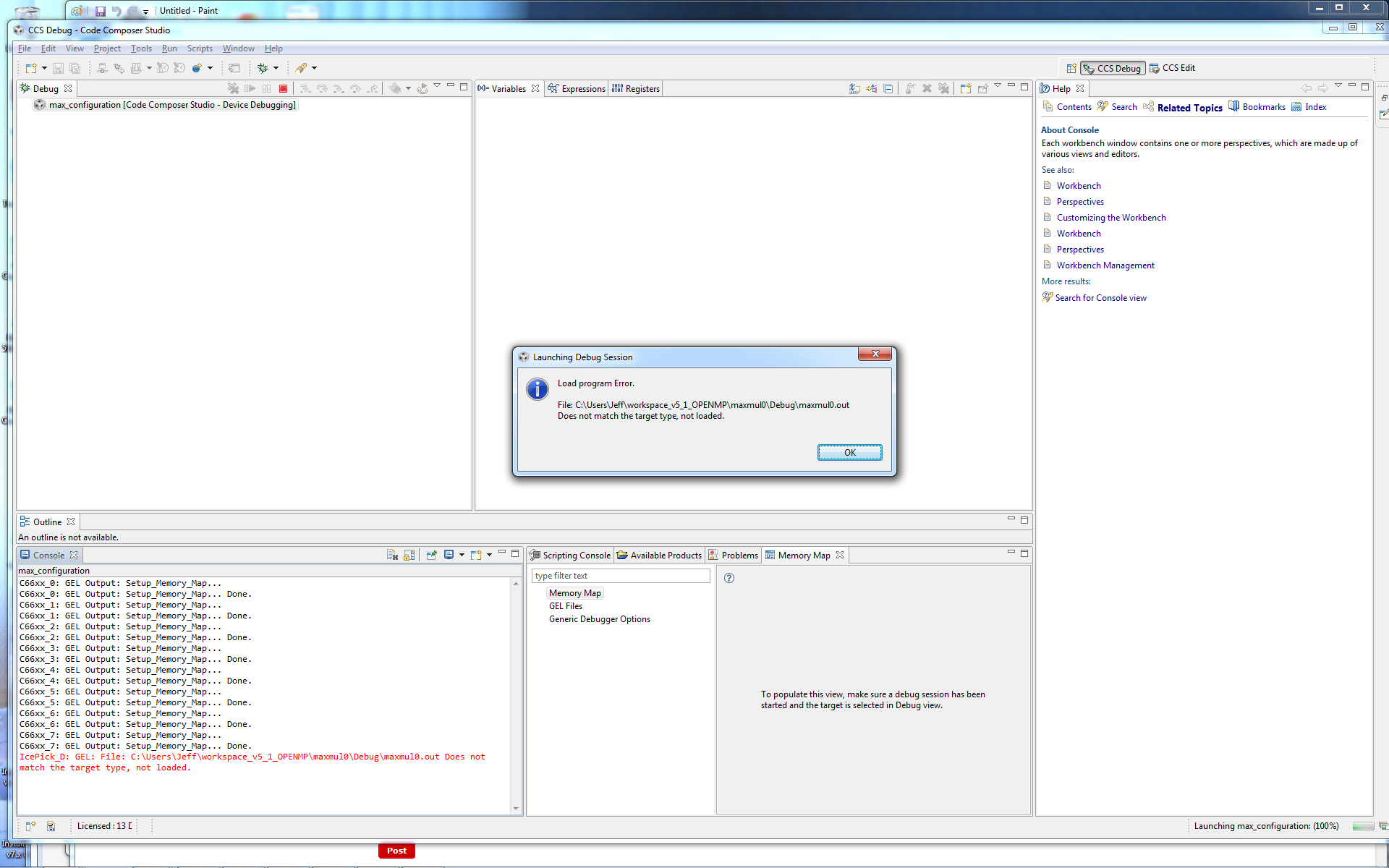Open the Index link in Help view
Image resolution: width=1389 pixels, height=868 pixels.
pos(1315,107)
